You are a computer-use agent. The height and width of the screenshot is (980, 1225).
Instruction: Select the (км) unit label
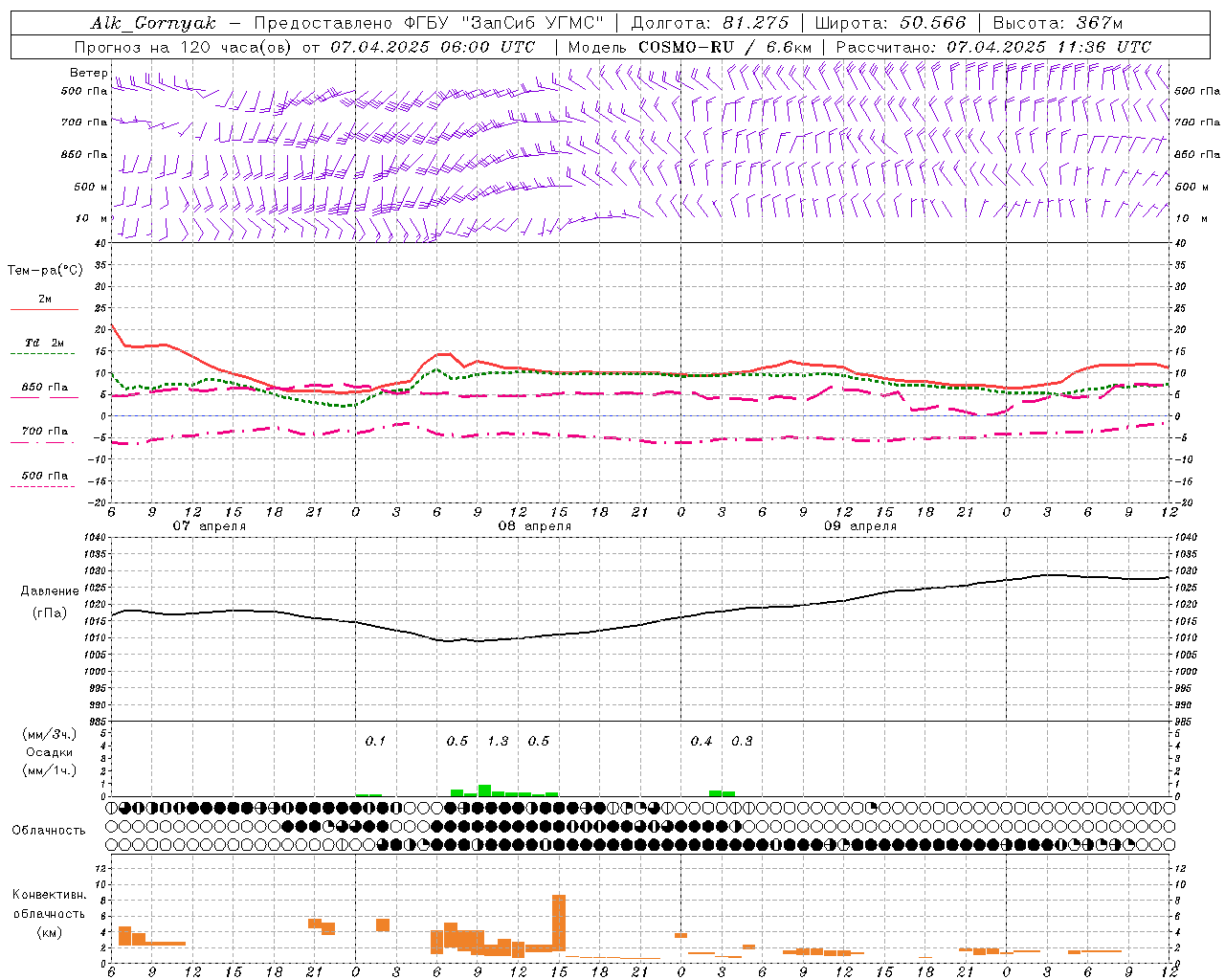coord(50,932)
